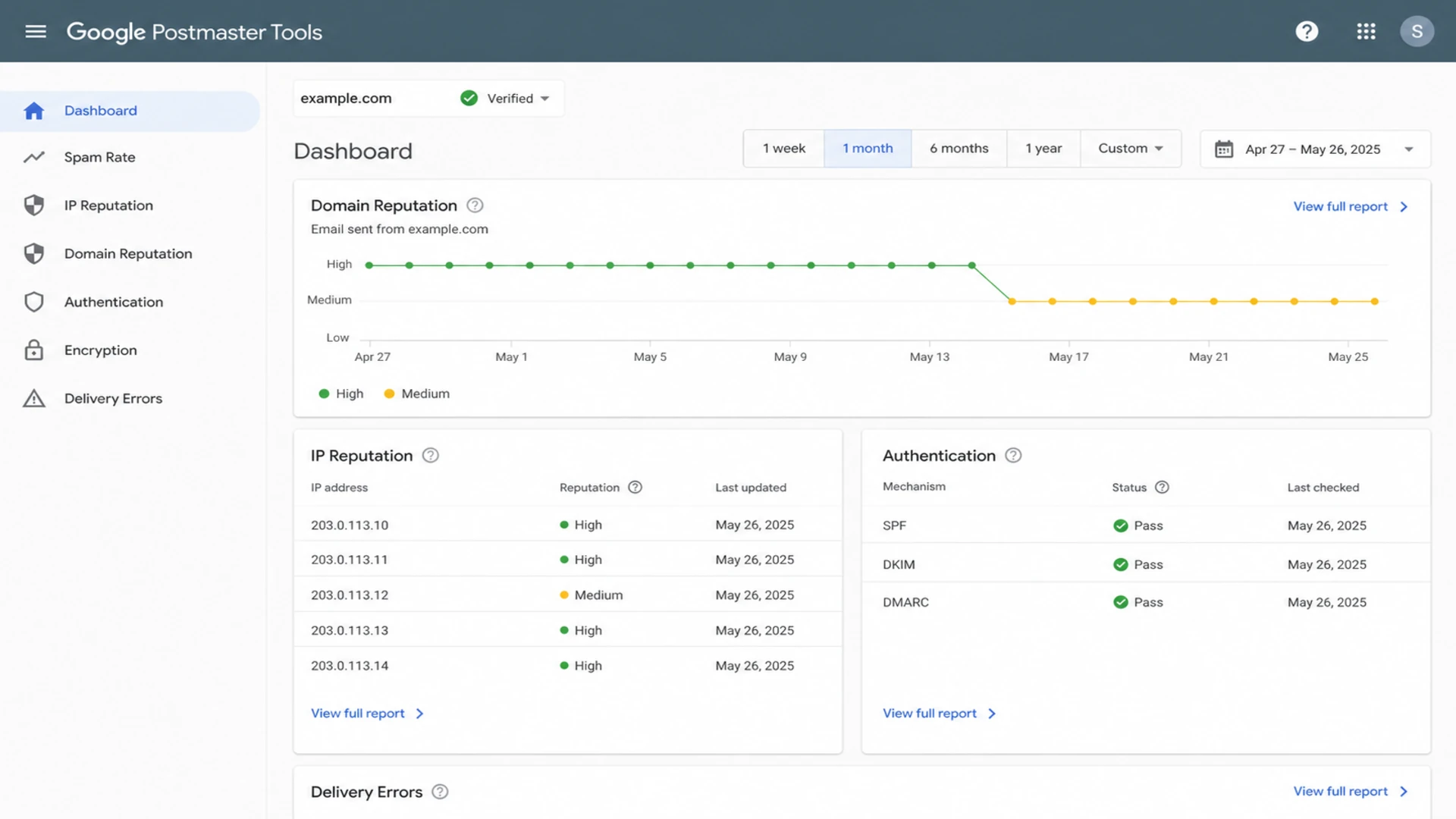1456x819 pixels.
Task: Expand the Apr 27 – May 26, 2025 date picker
Action: [1315, 149]
